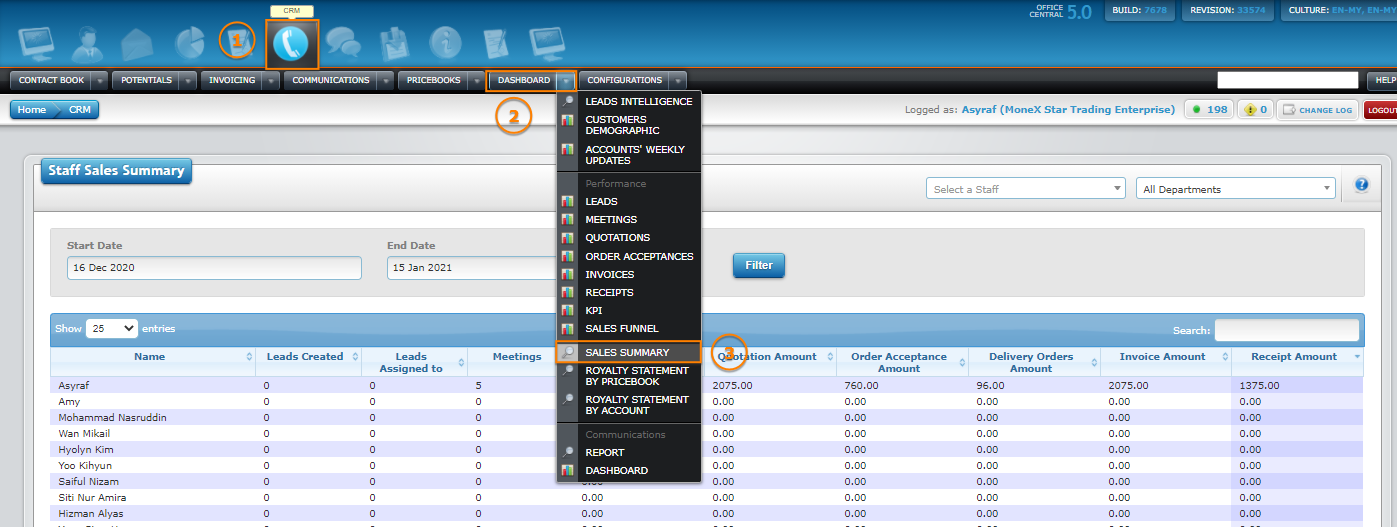Open the All Departments dropdown

pos(1236,189)
